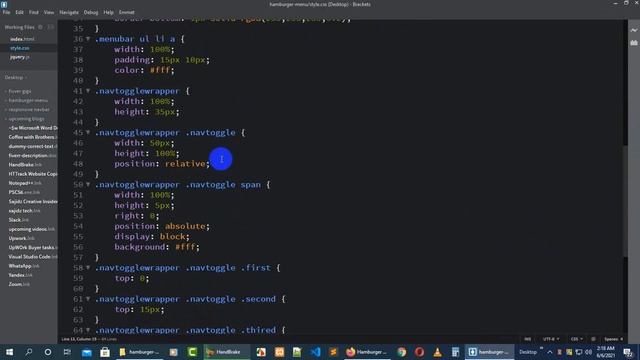
Task: Split the editor view icon beside Working Files
Action: [x=51, y=27]
